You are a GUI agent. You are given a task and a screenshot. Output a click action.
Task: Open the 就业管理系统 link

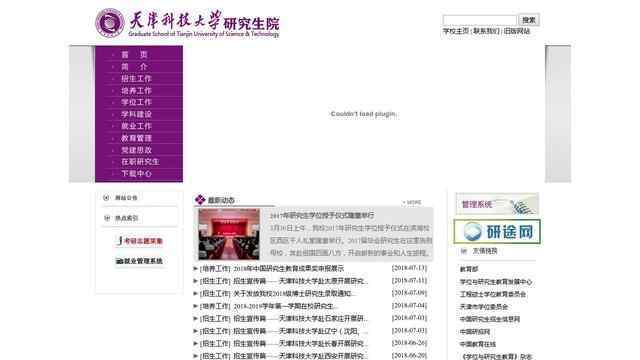pos(140,261)
